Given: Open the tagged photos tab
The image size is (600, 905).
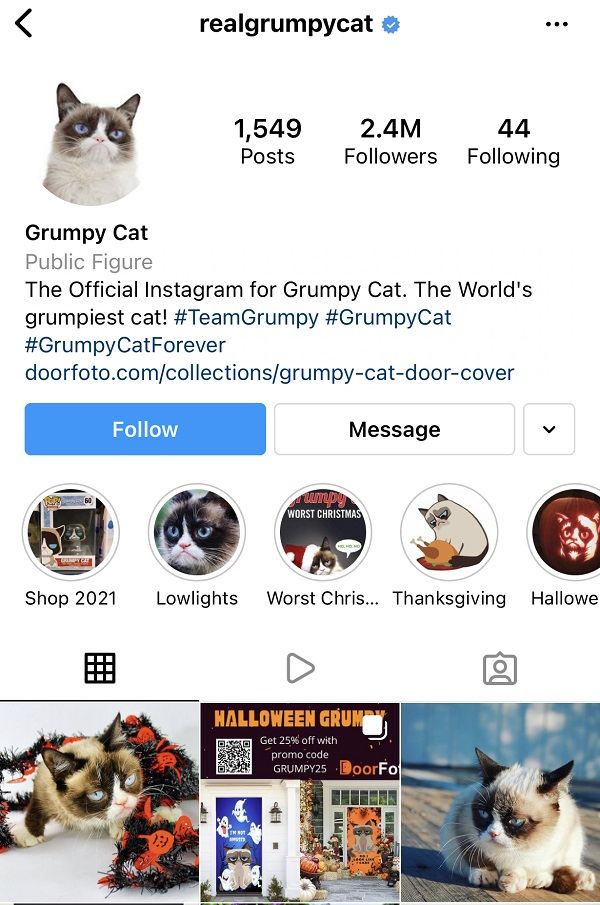Looking at the screenshot, I should click(500, 668).
